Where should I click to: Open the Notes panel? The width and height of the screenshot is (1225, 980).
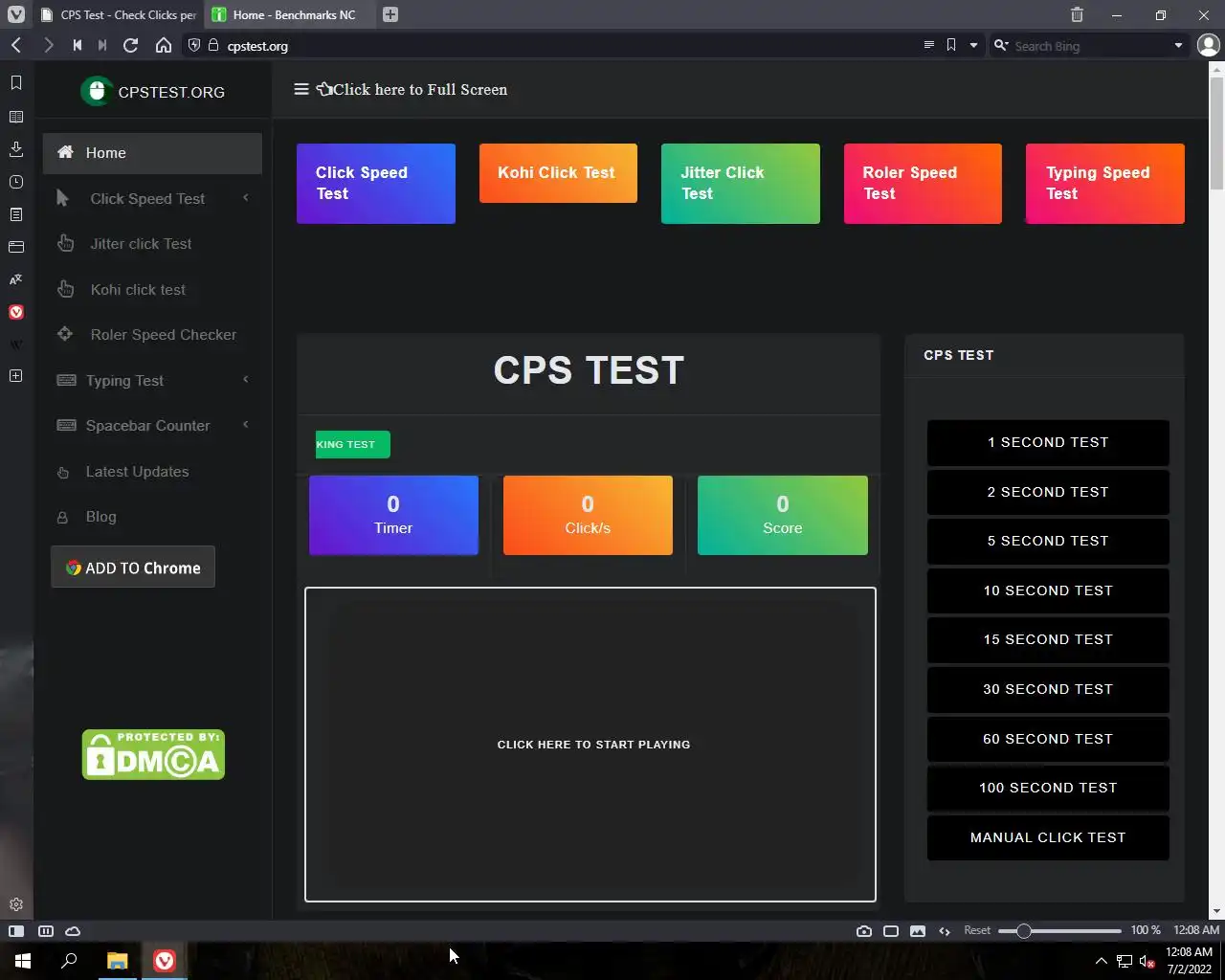click(x=16, y=214)
